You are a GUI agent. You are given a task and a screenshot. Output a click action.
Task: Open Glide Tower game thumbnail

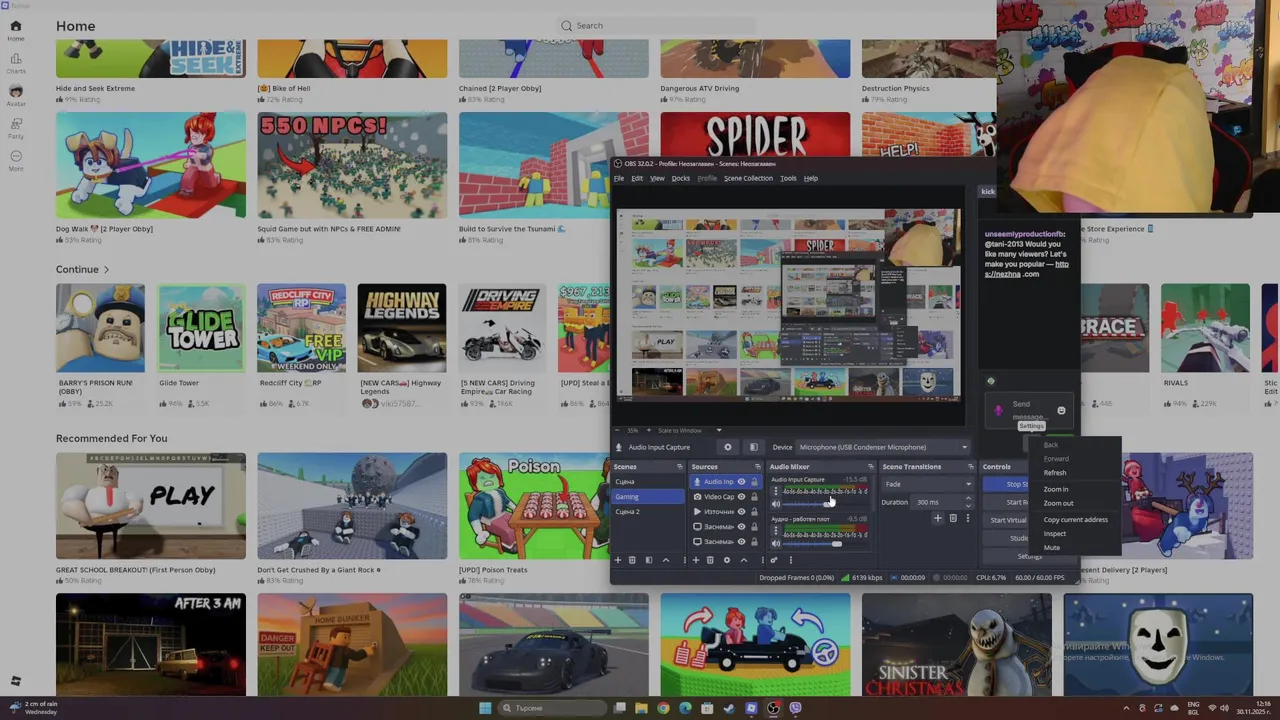pos(201,328)
